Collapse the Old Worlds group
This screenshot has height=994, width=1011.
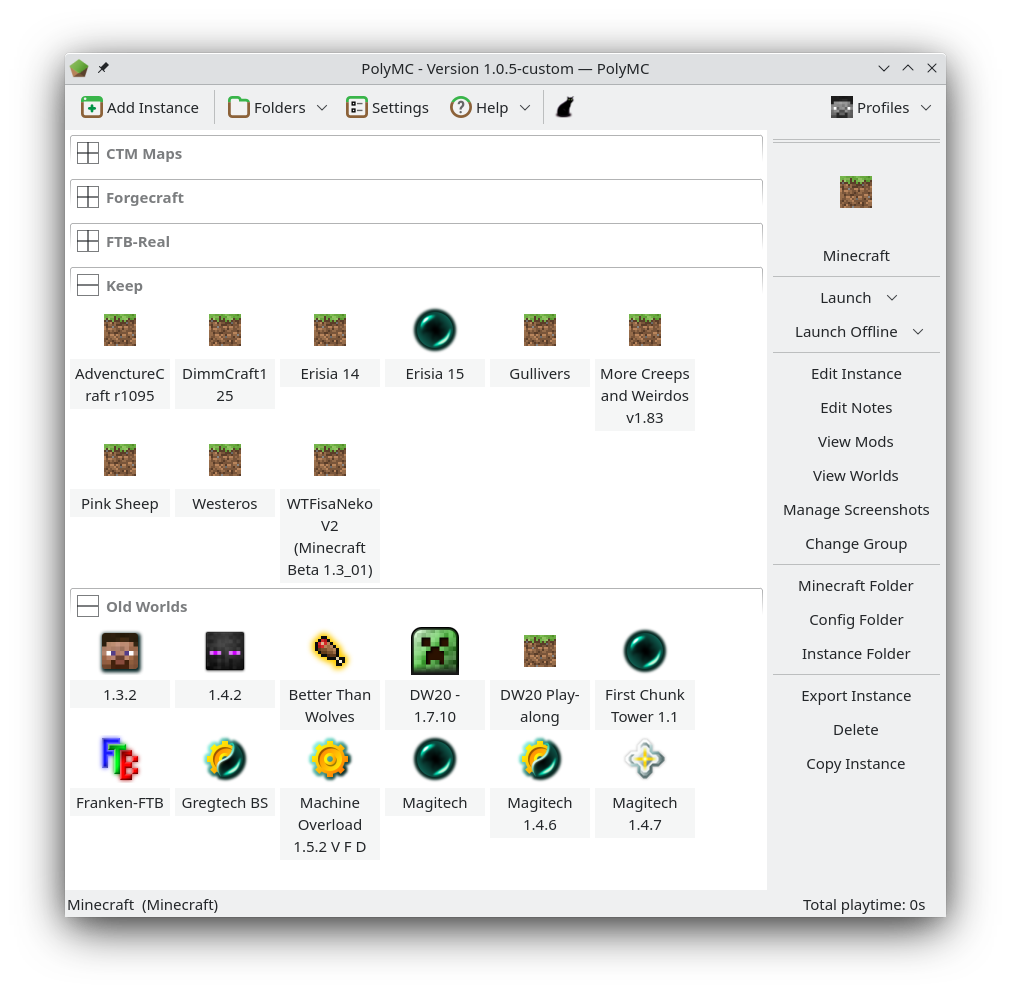(x=88, y=606)
